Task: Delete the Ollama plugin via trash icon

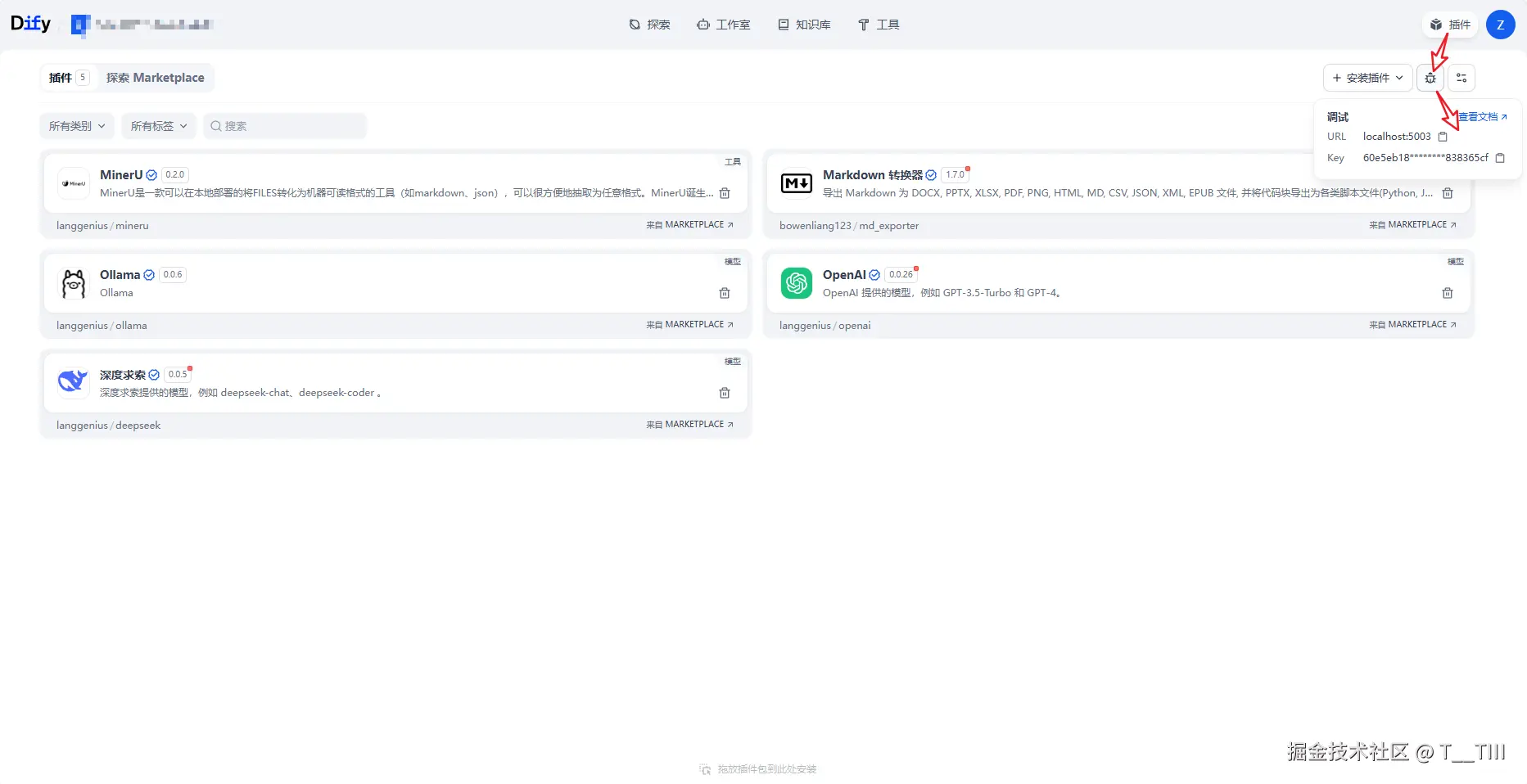Action: pos(725,293)
